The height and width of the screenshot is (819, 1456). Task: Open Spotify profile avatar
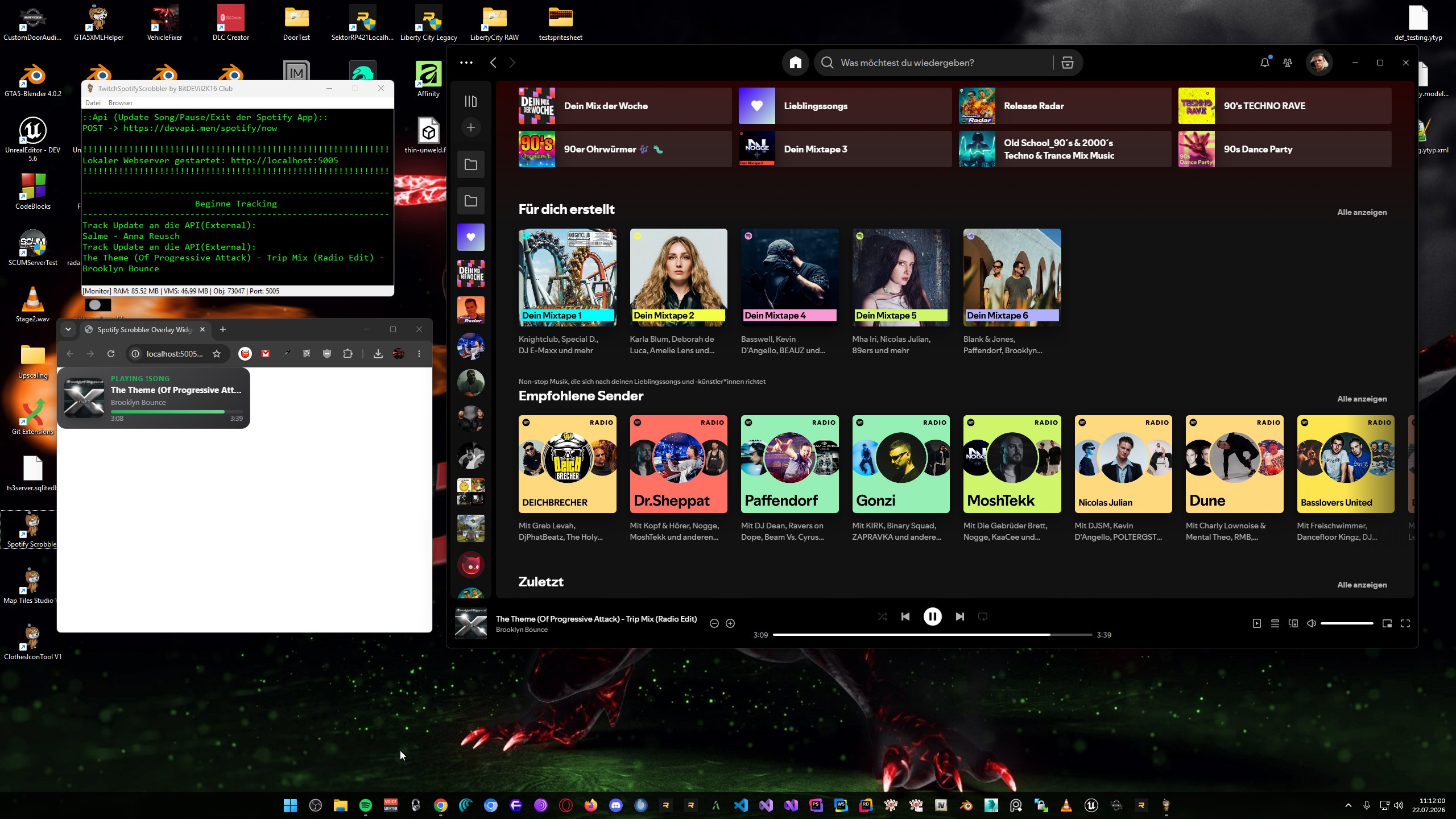pyautogui.click(x=1319, y=63)
